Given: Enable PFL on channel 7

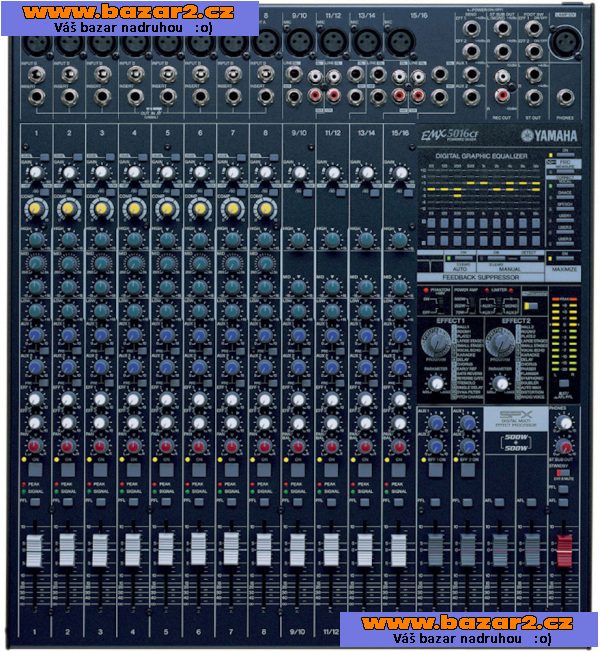Looking at the screenshot, I should [x=231, y=502].
